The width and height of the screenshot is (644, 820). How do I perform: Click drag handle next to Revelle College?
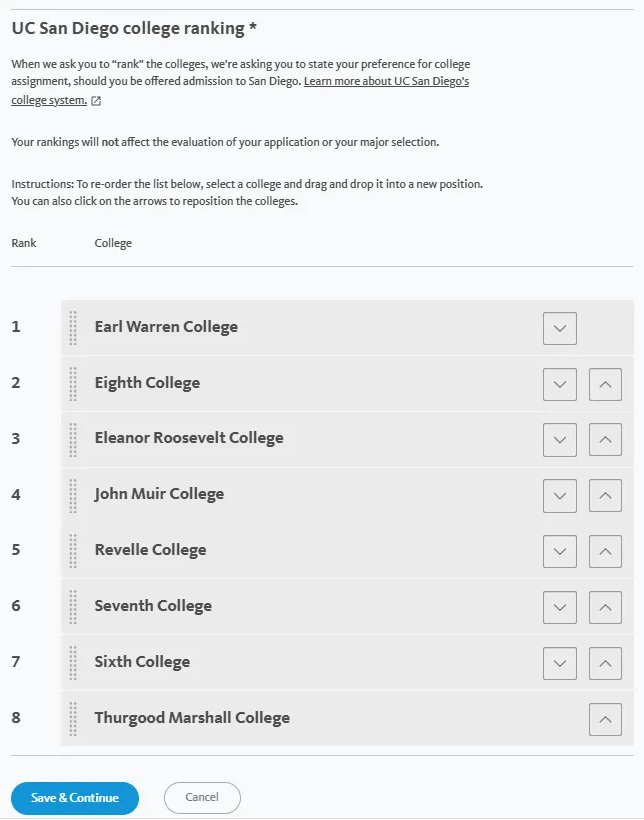[73, 551]
